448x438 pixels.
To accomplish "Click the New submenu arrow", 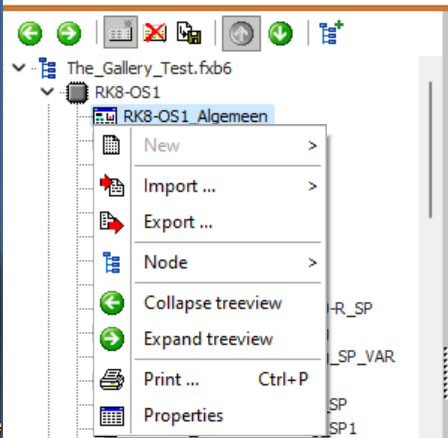I will tap(312, 146).
